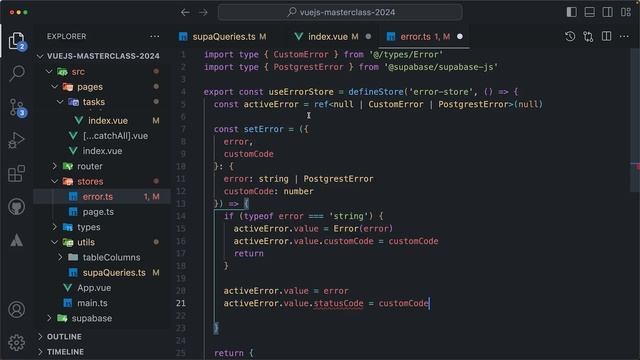The image size is (640, 360).
Task: Open App.vue file
Action: click(x=102, y=288)
